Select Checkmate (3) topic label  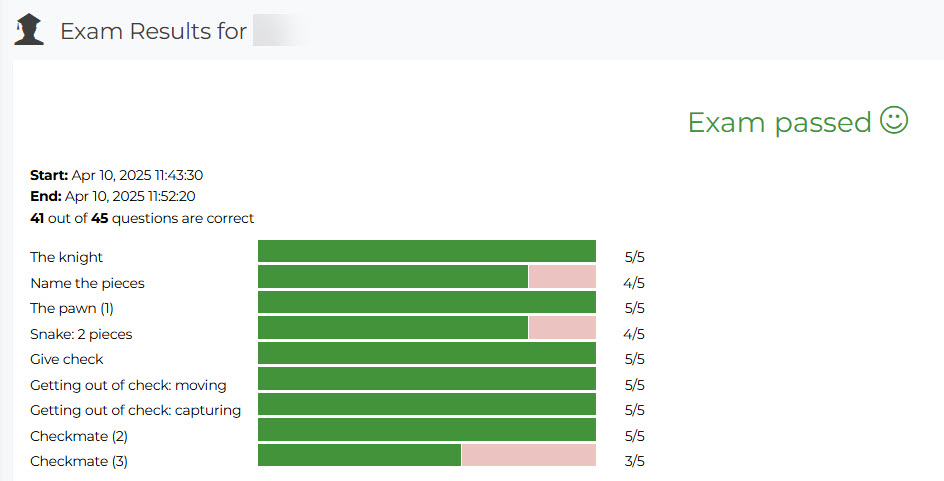pos(79,462)
